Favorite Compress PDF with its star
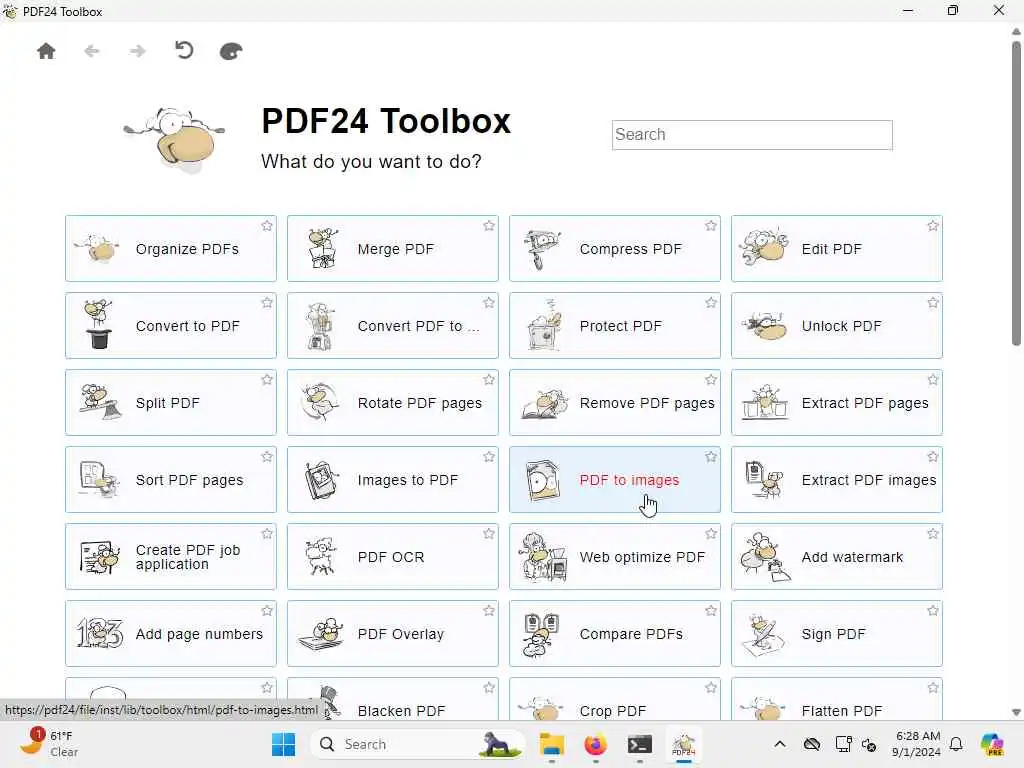The image size is (1024, 768). pos(711,226)
